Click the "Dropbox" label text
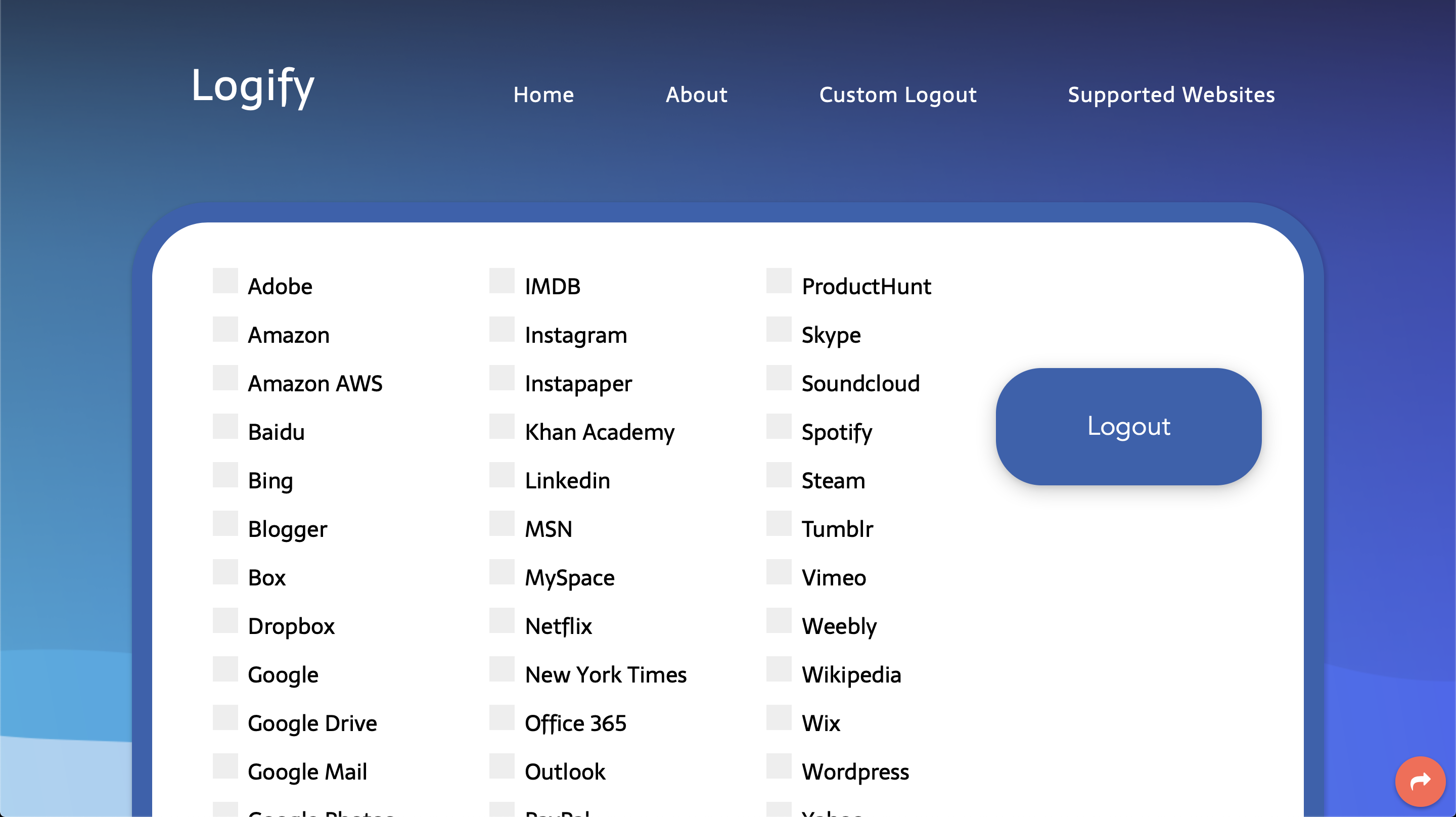Screen dimensions: 1456x817 (291, 627)
